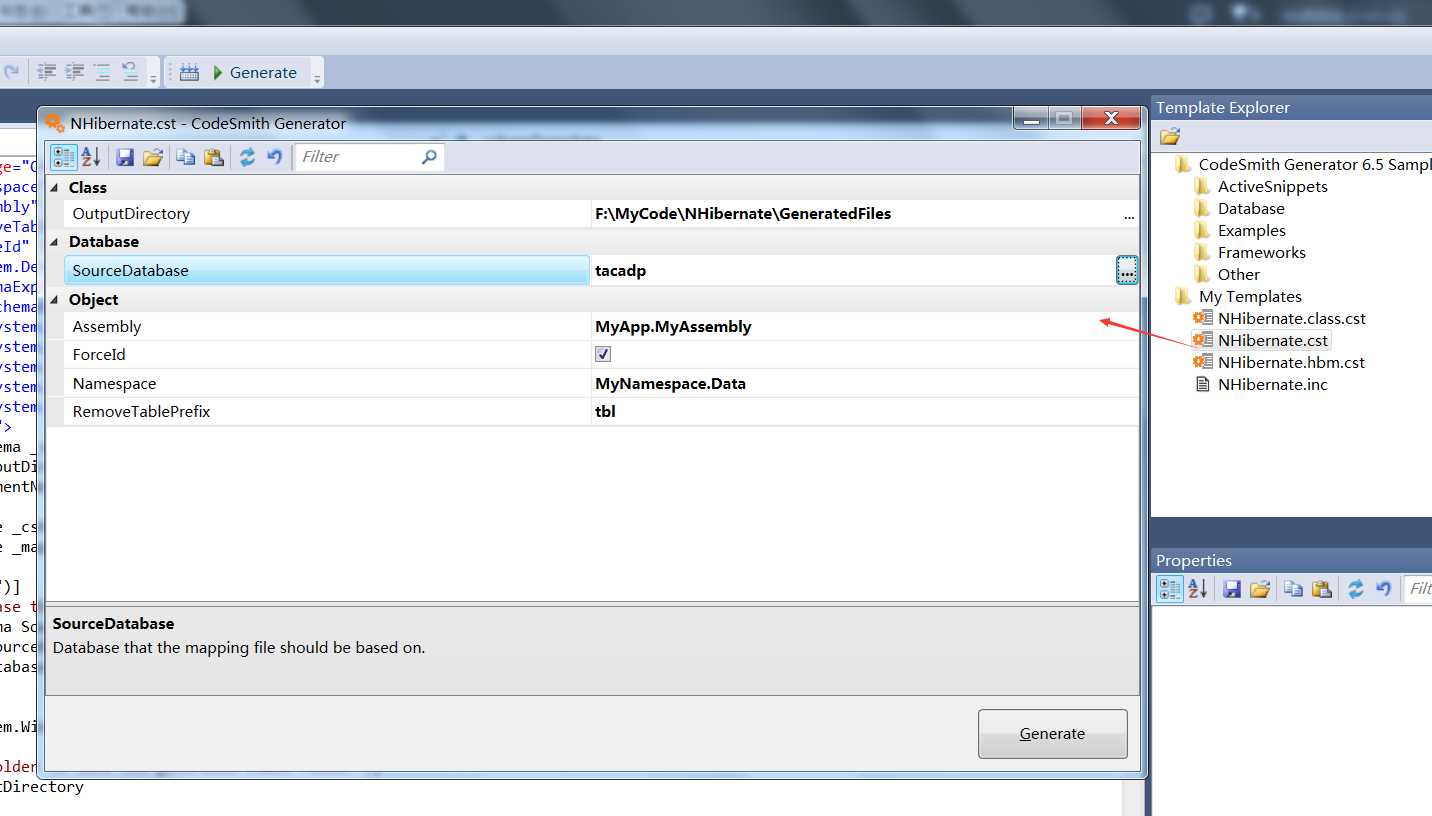Sort Properties panel alphabetically

[1198, 589]
